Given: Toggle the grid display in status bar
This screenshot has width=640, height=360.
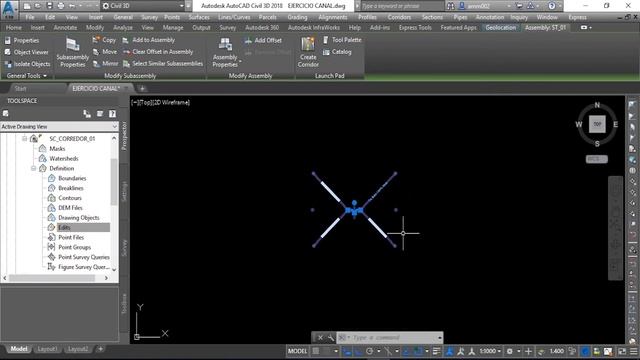Looking at the screenshot, I should tap(316, 351).
